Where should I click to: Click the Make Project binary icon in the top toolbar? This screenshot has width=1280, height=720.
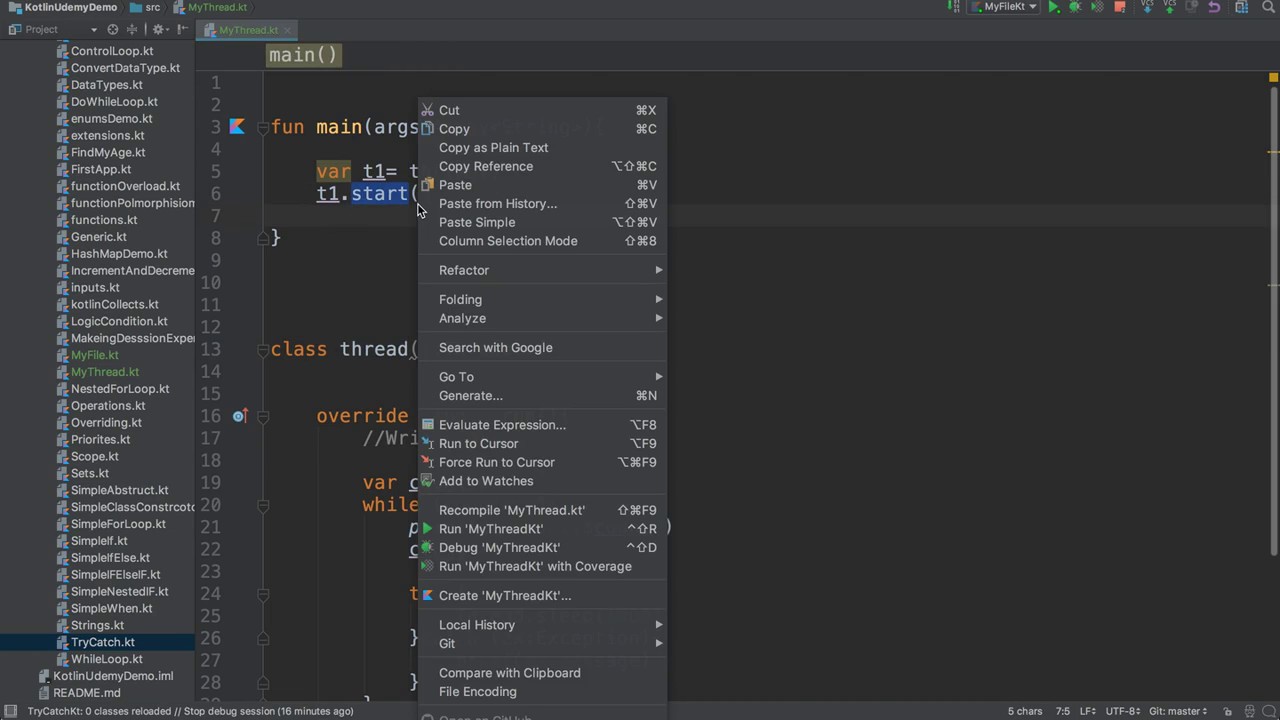coord(955,7)
